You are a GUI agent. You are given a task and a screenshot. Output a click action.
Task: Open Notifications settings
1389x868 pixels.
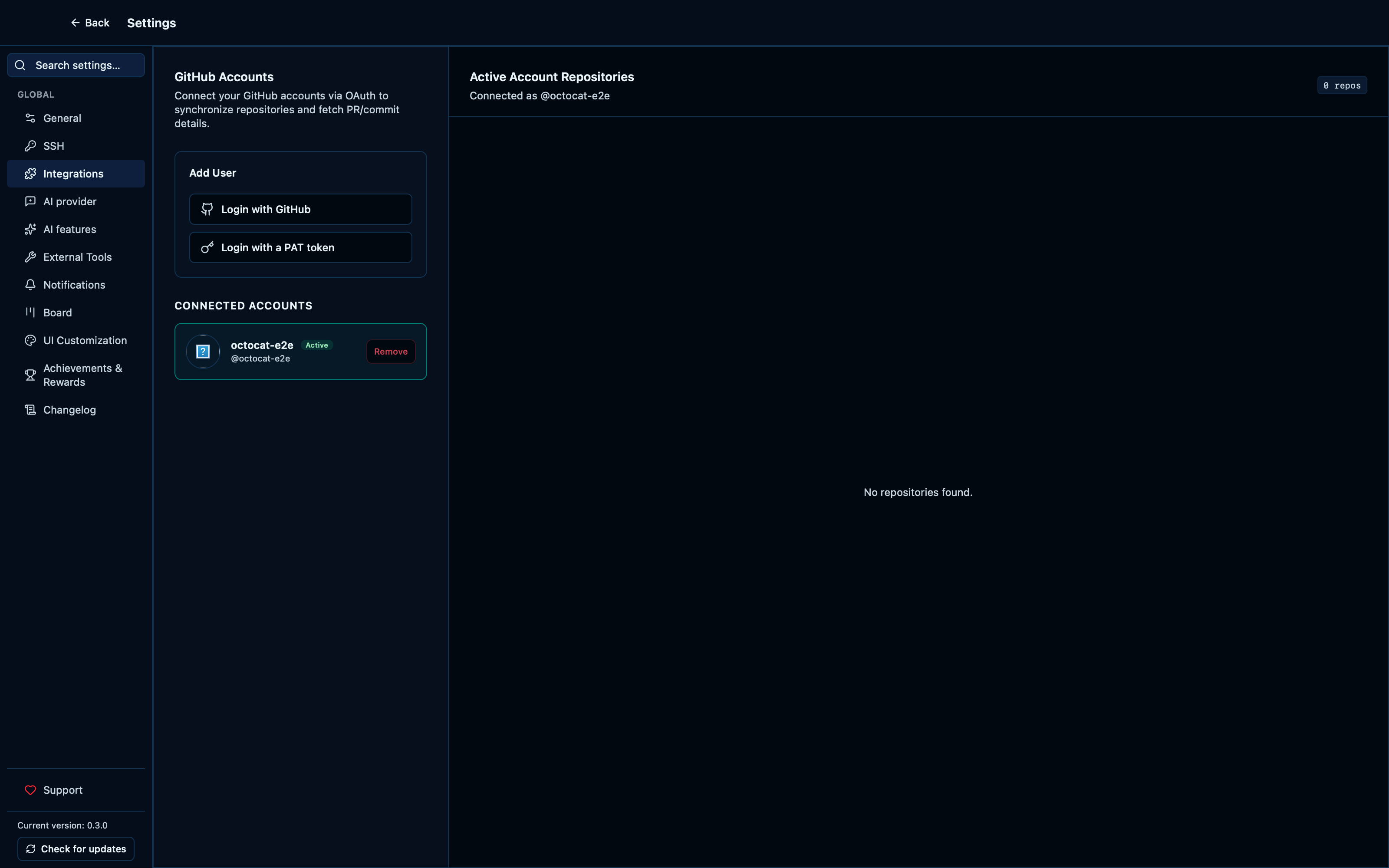coord(76,285)
